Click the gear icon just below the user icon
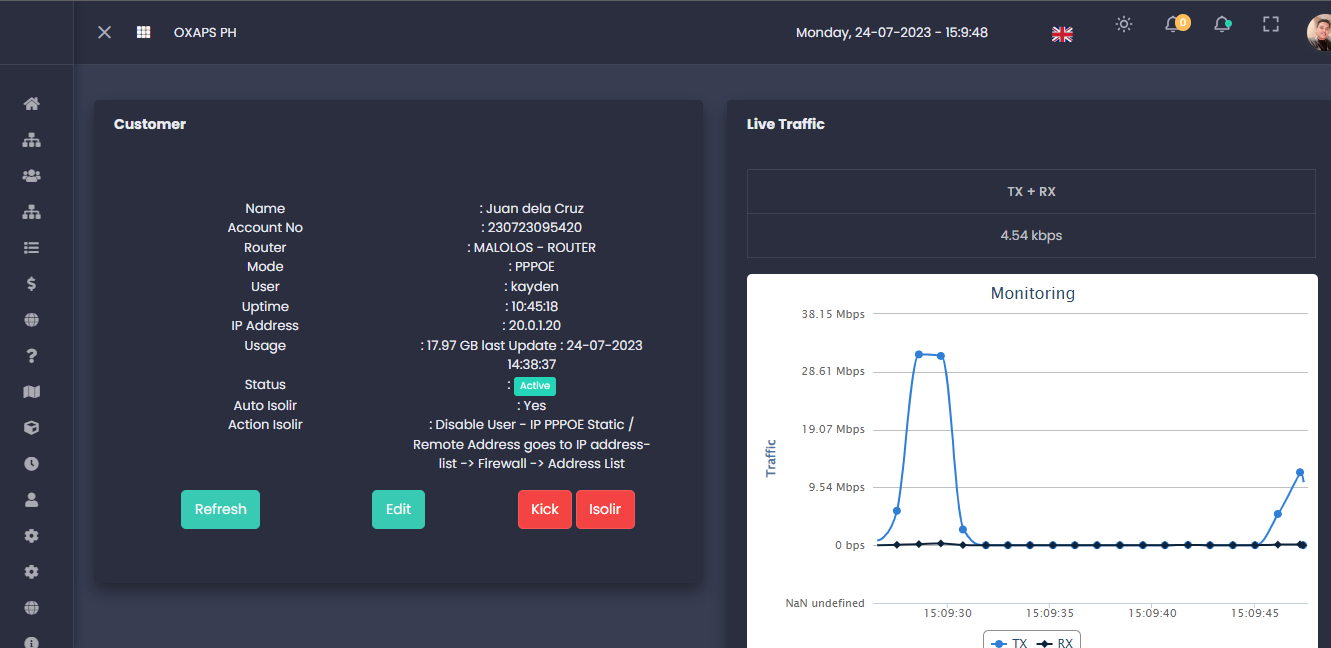This screenshot has height=648, width=1331. (x=31, y=536)
